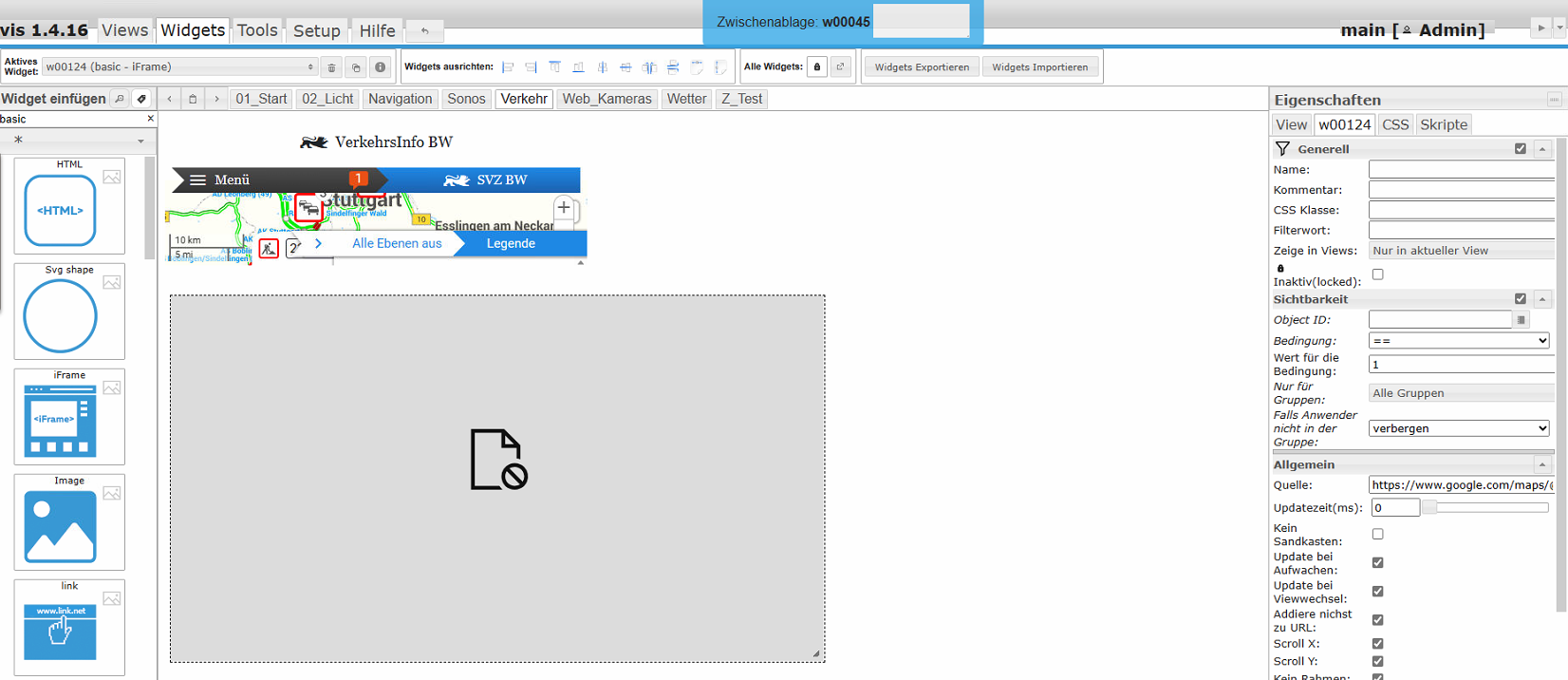Open the verbergen group action dropdown
Screen dimensions: 1568x680
pos(1459,428)
